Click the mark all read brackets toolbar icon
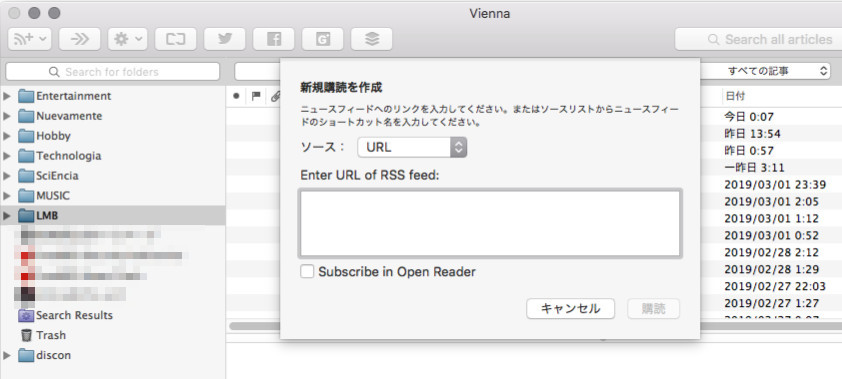 click(176, 39)
